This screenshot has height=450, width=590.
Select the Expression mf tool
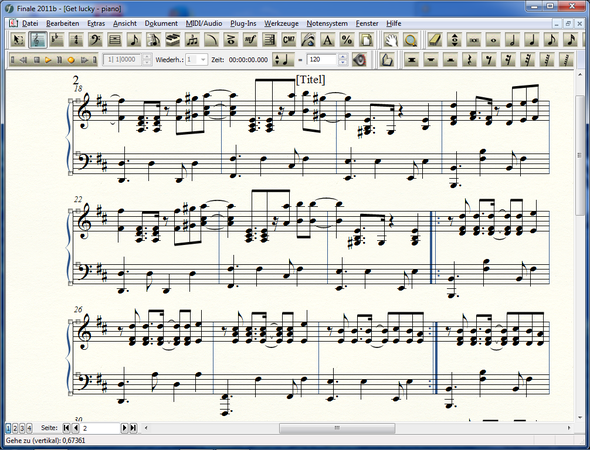coord(250,40)
